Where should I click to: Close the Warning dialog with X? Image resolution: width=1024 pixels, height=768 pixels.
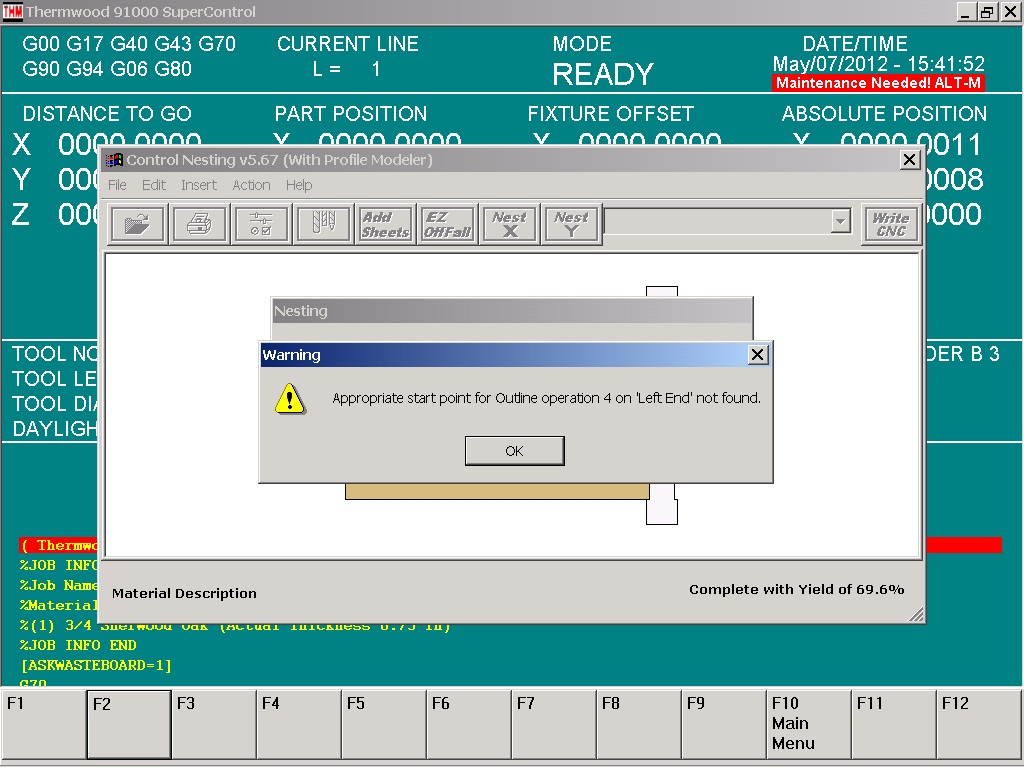click(x=758, y=355)
